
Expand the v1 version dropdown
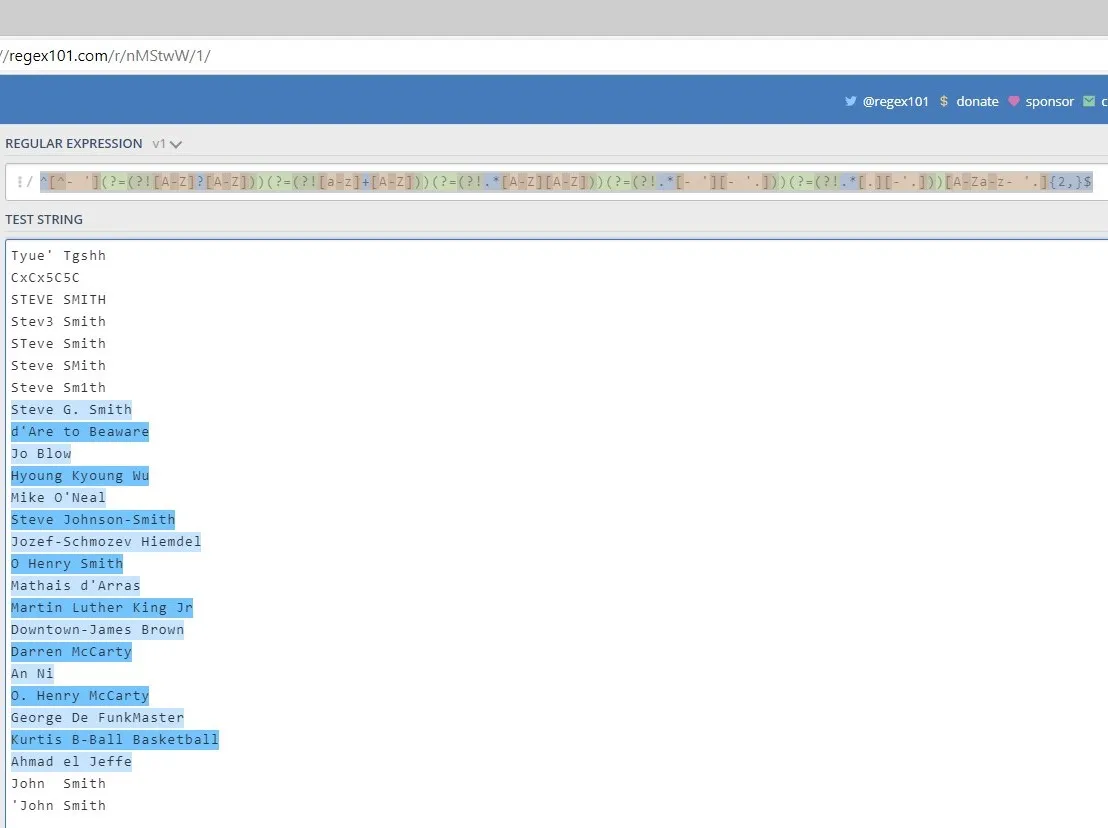tap(167, 144)
